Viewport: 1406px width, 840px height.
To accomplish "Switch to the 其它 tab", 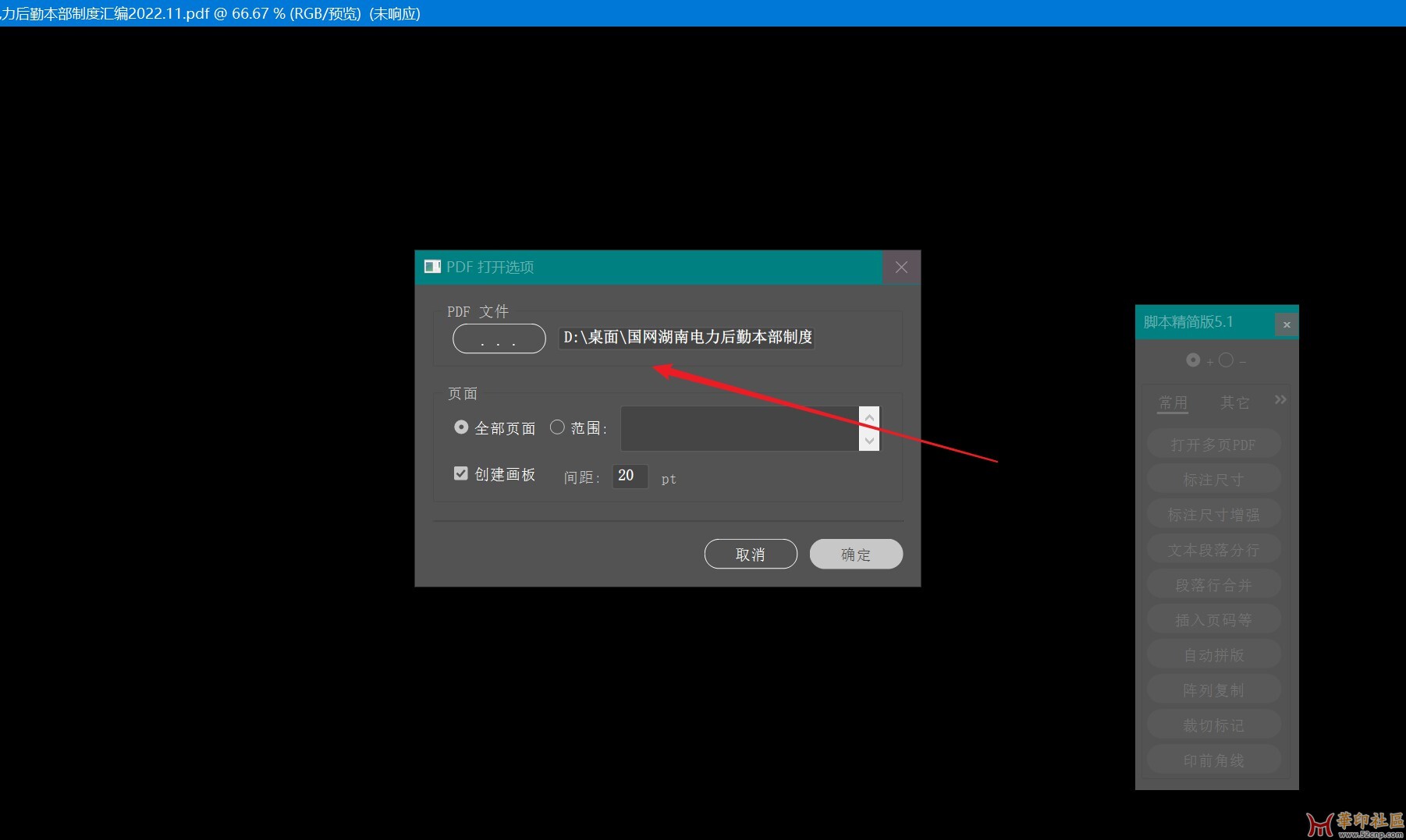I will pyautogui.click(x=1235, y=402).
